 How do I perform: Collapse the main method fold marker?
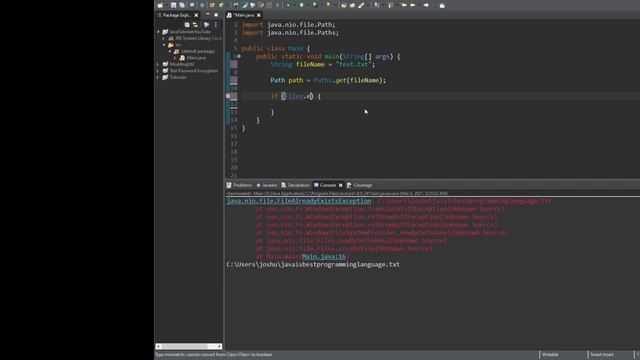pyautogui.click(x=239, y=56)
